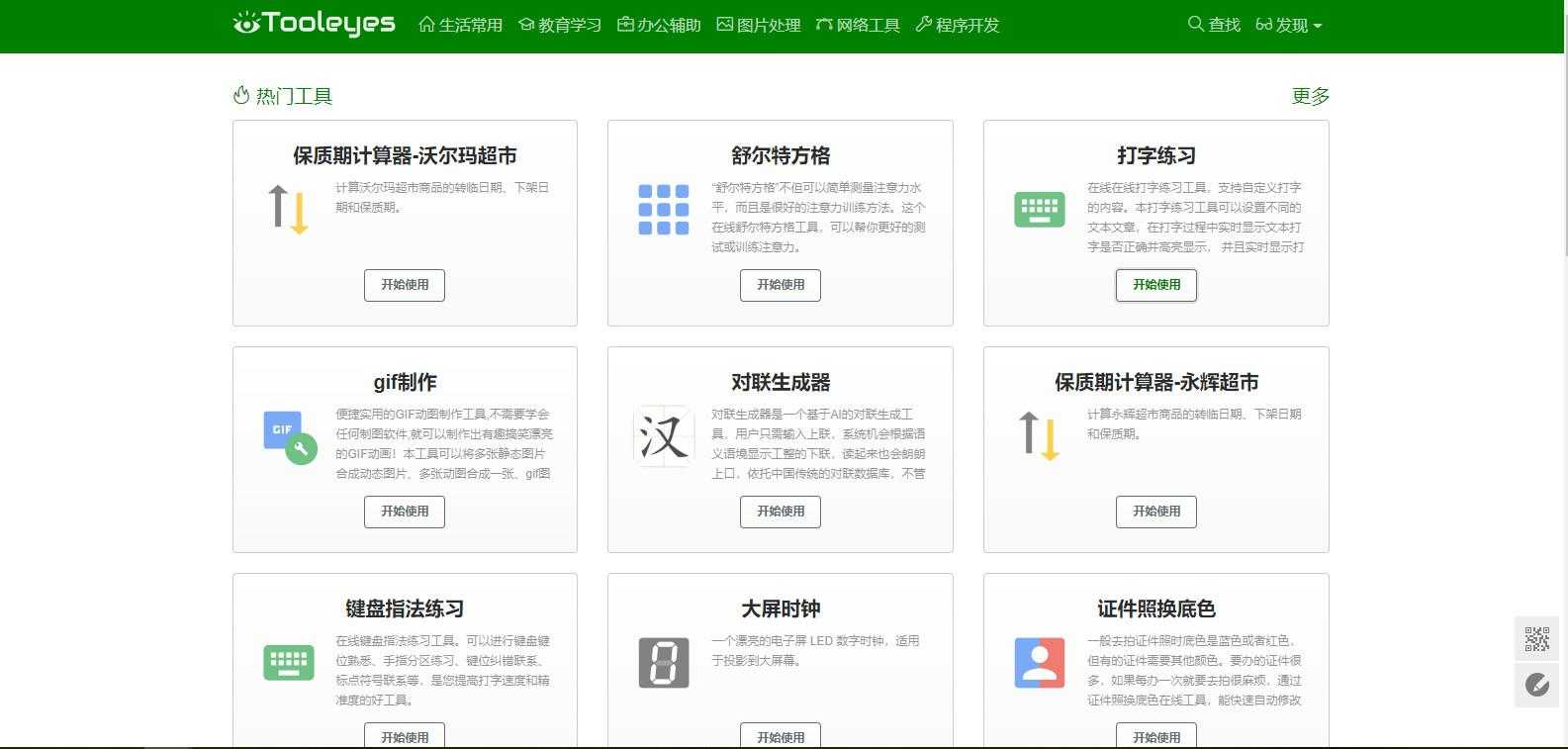Click the 更多 link for hot tools
Viewport: 1568px width, 749px height.
tap(1310, 96)
